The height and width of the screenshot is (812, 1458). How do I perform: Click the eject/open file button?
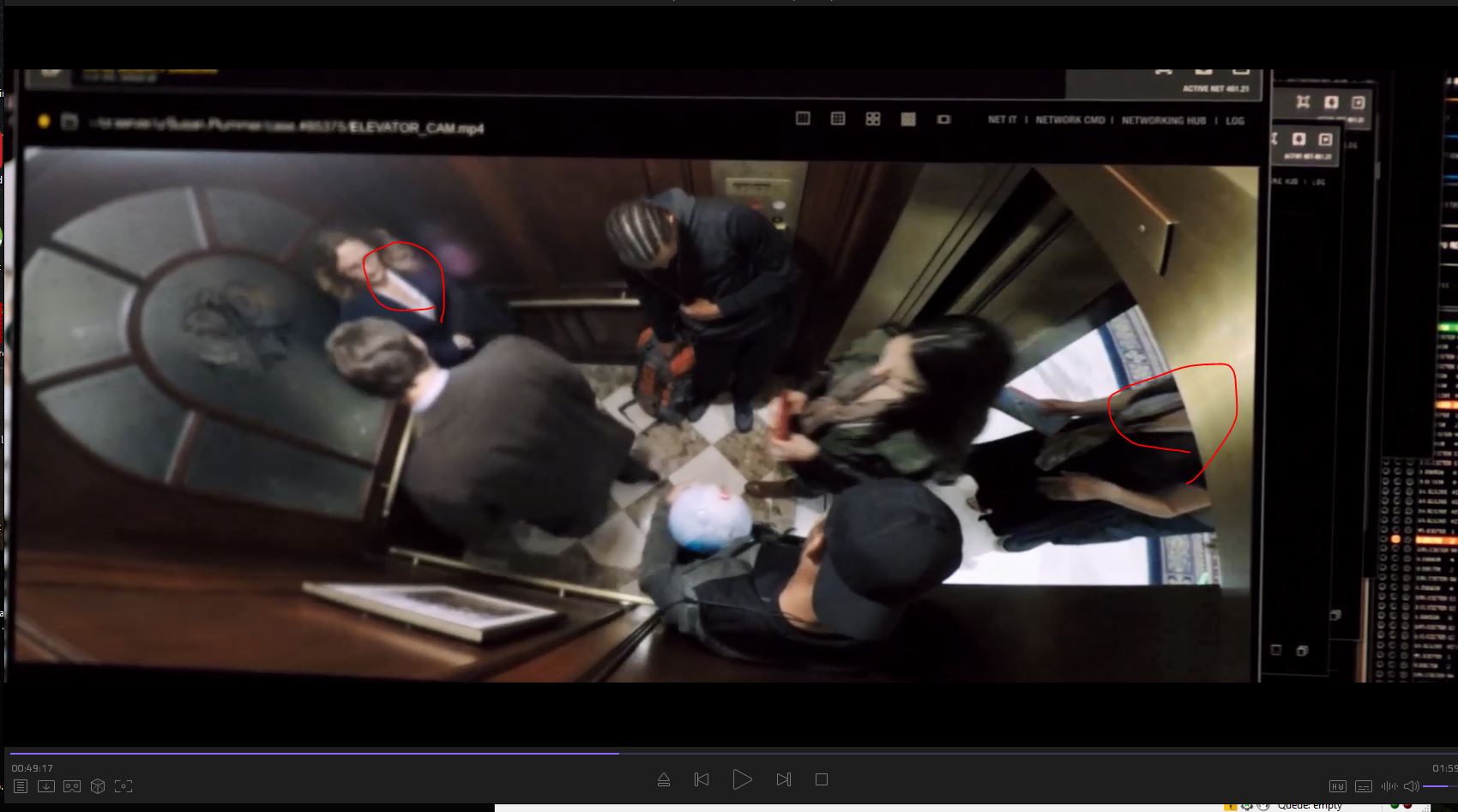coord(663,779)
